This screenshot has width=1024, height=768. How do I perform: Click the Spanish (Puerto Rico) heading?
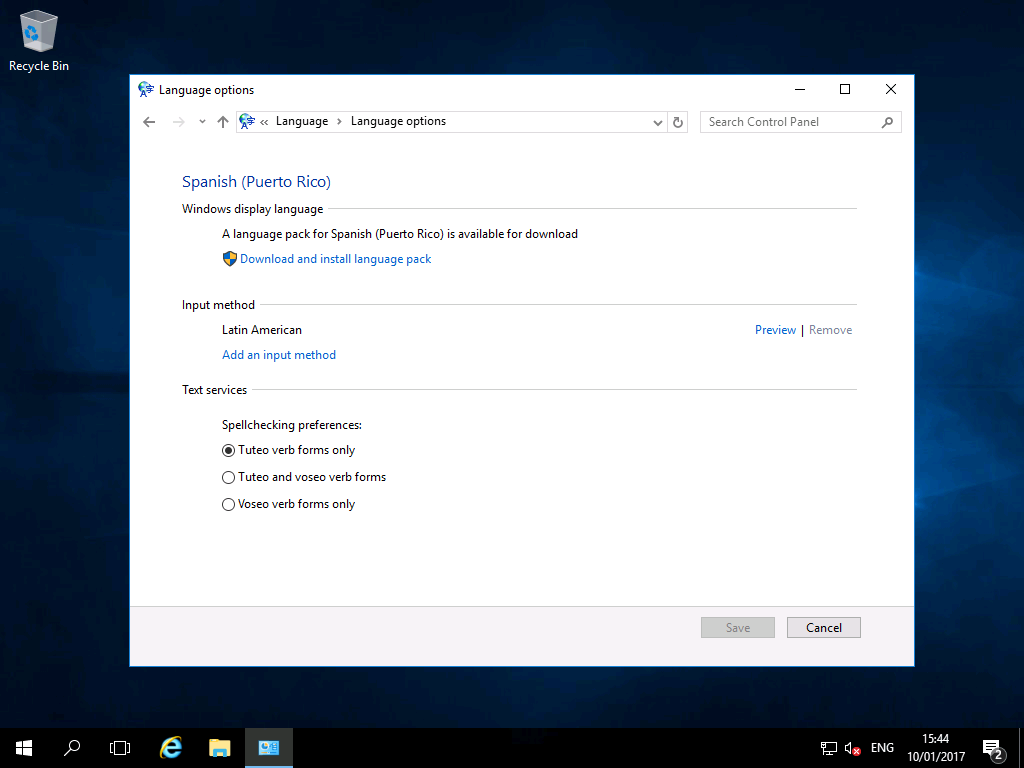(x=256, y=182)
